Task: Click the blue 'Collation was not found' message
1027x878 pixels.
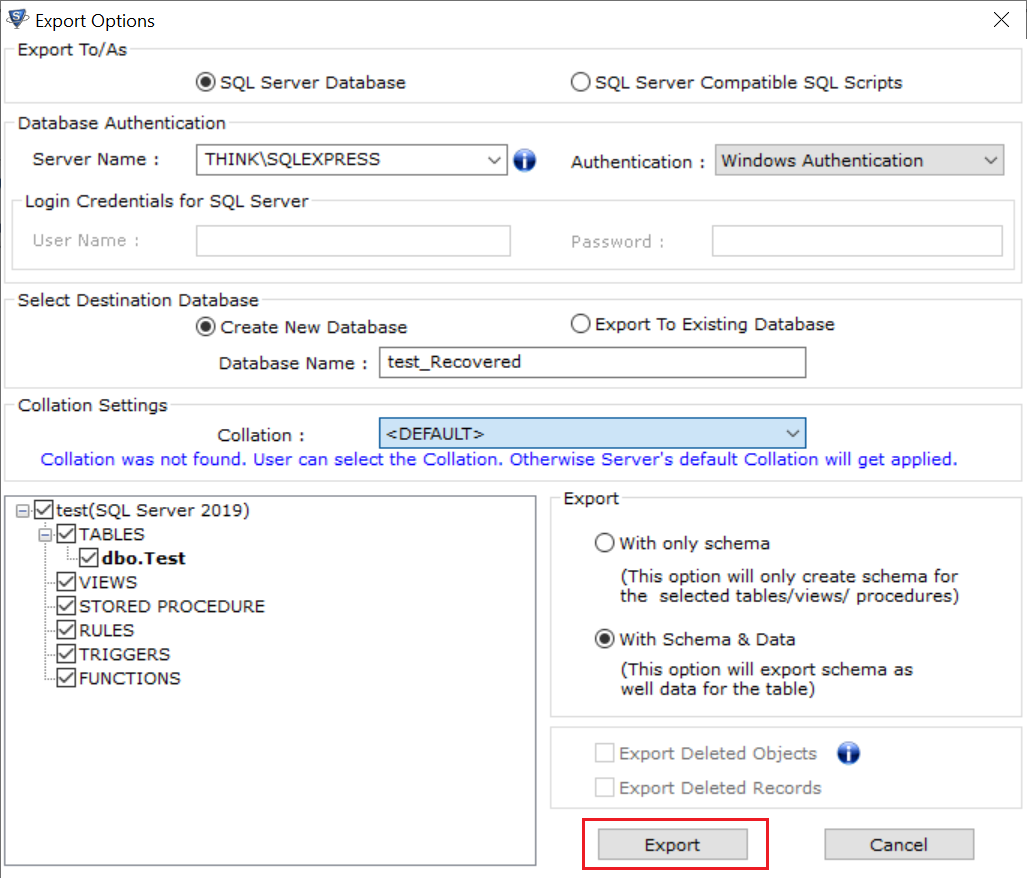Action: [498, 459]
